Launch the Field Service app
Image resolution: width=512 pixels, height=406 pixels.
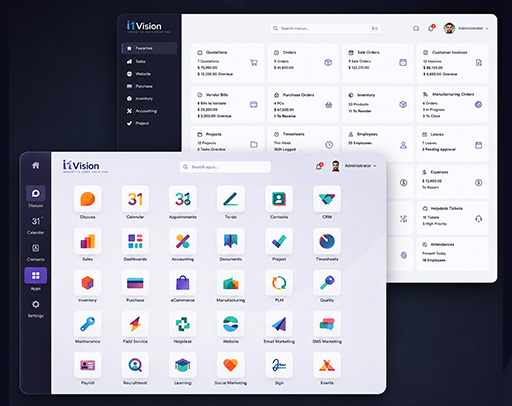[135, 324]
